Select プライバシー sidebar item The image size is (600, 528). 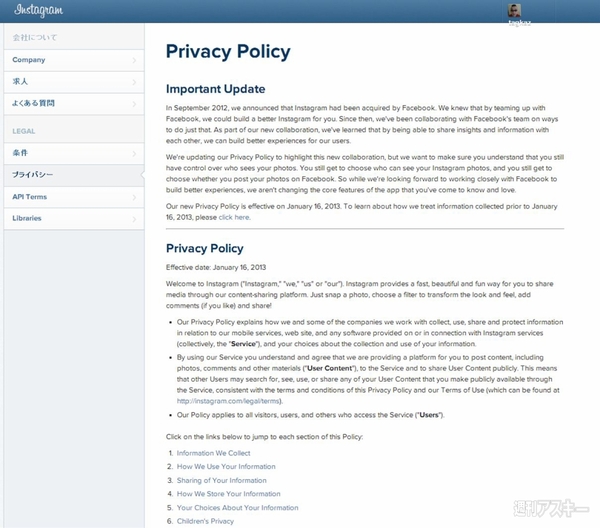tap(33, 175)
